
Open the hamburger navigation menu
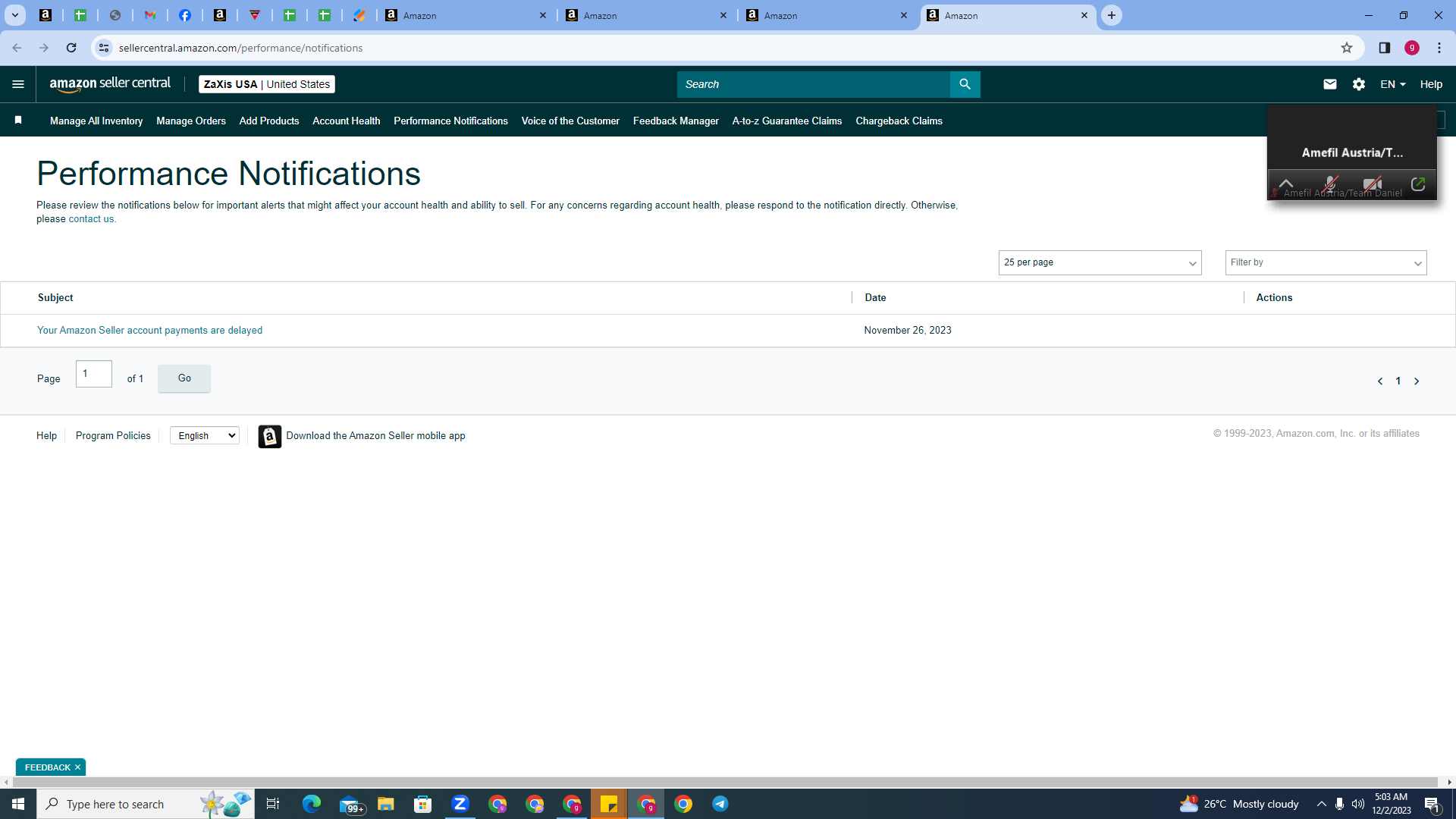(x=18, y=84)
